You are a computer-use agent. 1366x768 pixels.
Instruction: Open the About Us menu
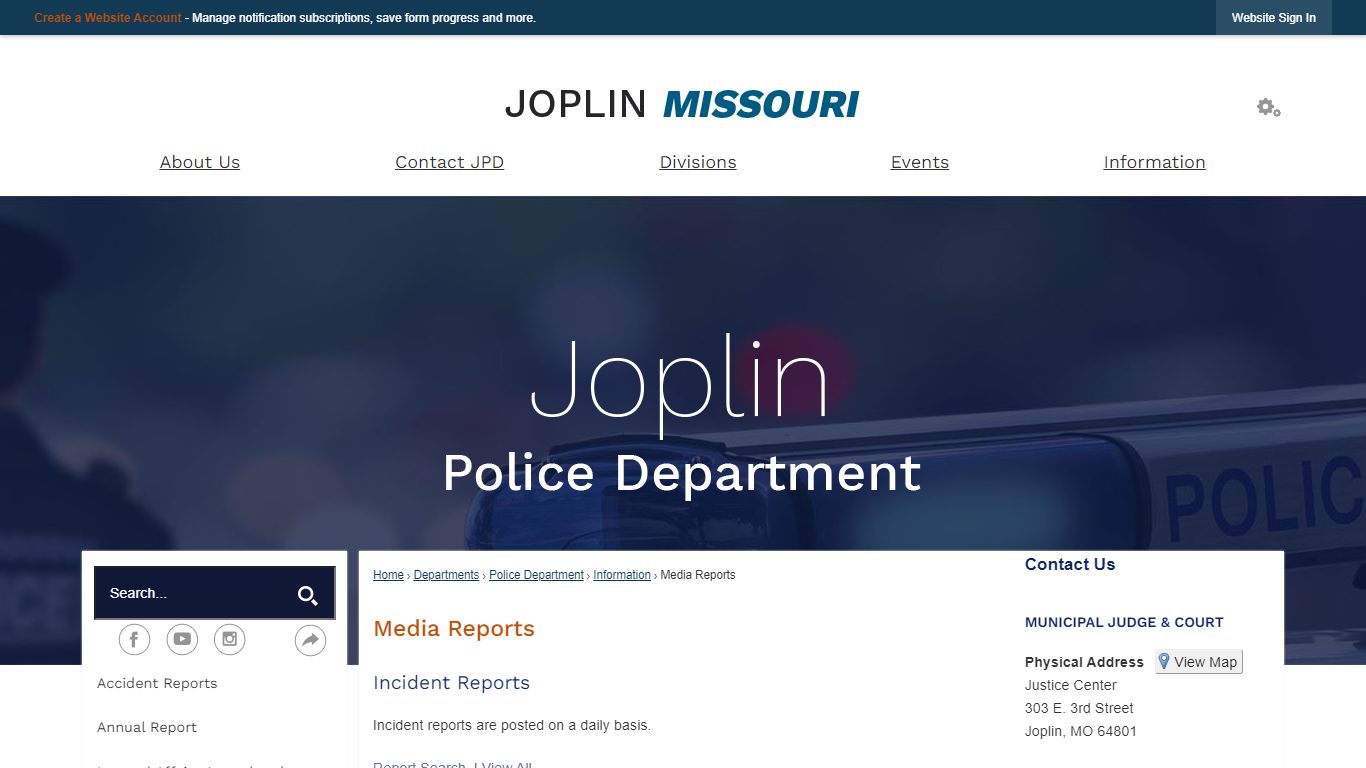pos(200,162)
